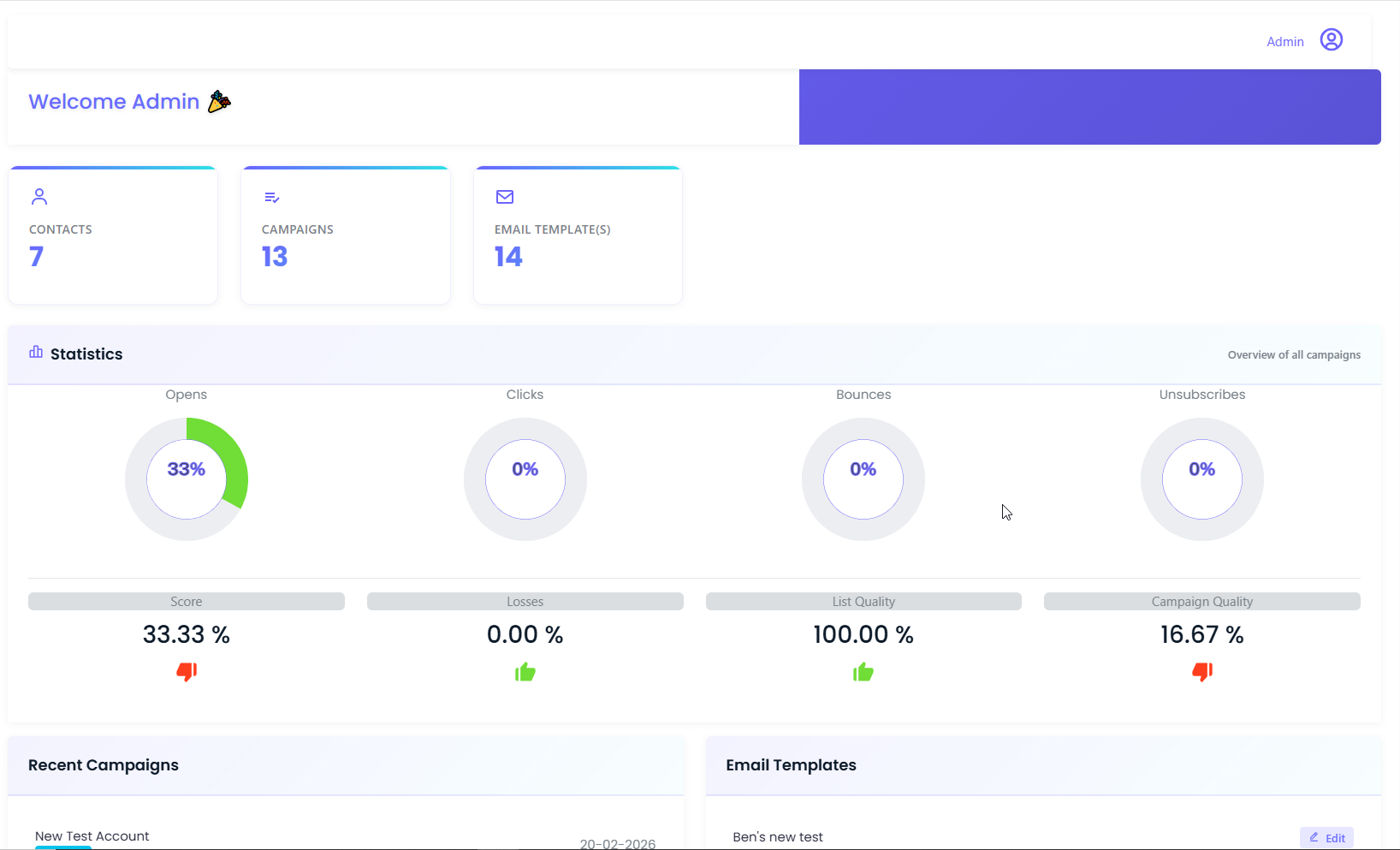Select the Ben's new test template entry
Image resolution: width=1400 pixels, height=850 pixels.
pos(777,837)
